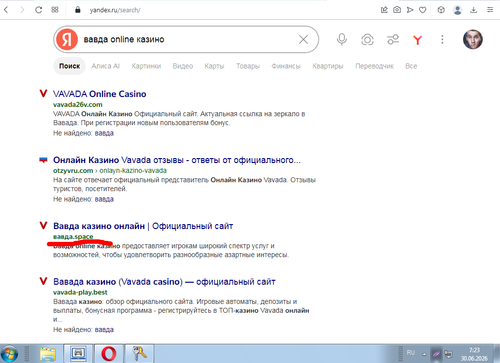This screenshot has height=363, width=500.
Task: Switch to the Карты tab
Action: click(214, 66)
